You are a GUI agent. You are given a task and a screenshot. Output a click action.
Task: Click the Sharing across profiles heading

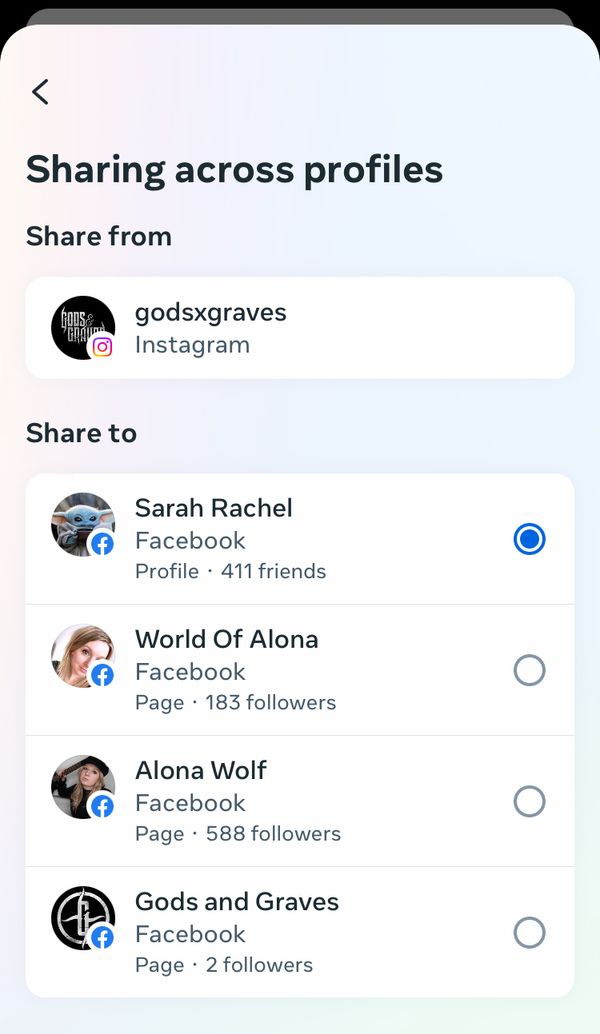click(x=235, y=170)
